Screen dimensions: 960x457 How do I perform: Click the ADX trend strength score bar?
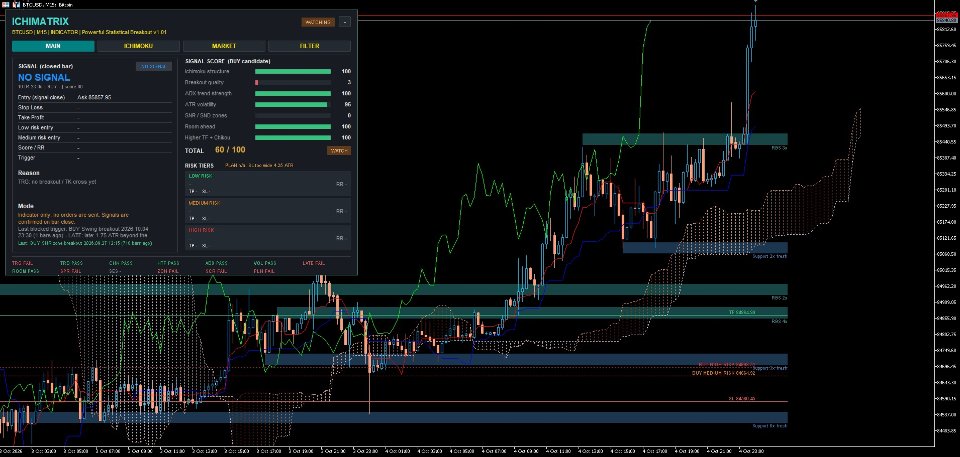coord(293,94)
